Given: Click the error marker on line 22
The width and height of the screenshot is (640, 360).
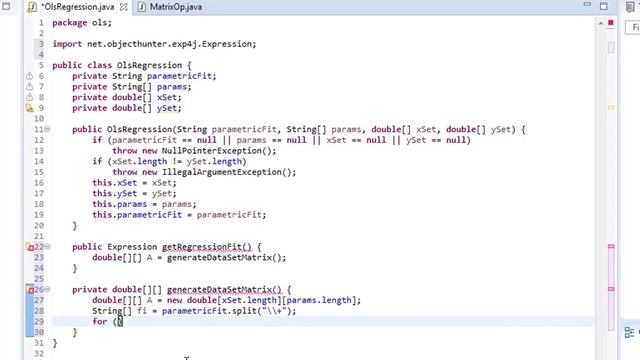Looking at the screenshot, I should pos(30,247).
